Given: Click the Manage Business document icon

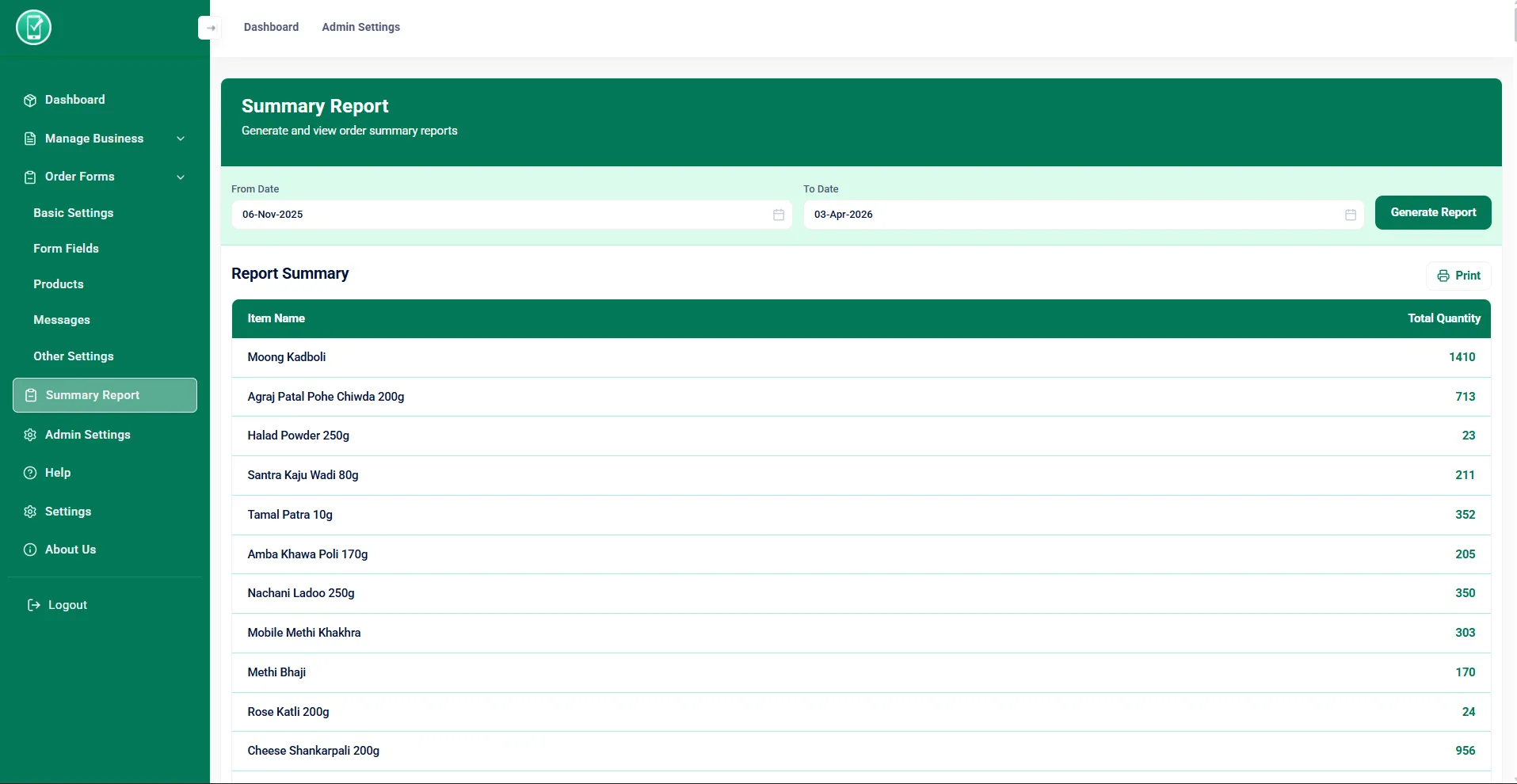Looking at the screenshot, I should (x=30, y=139).
